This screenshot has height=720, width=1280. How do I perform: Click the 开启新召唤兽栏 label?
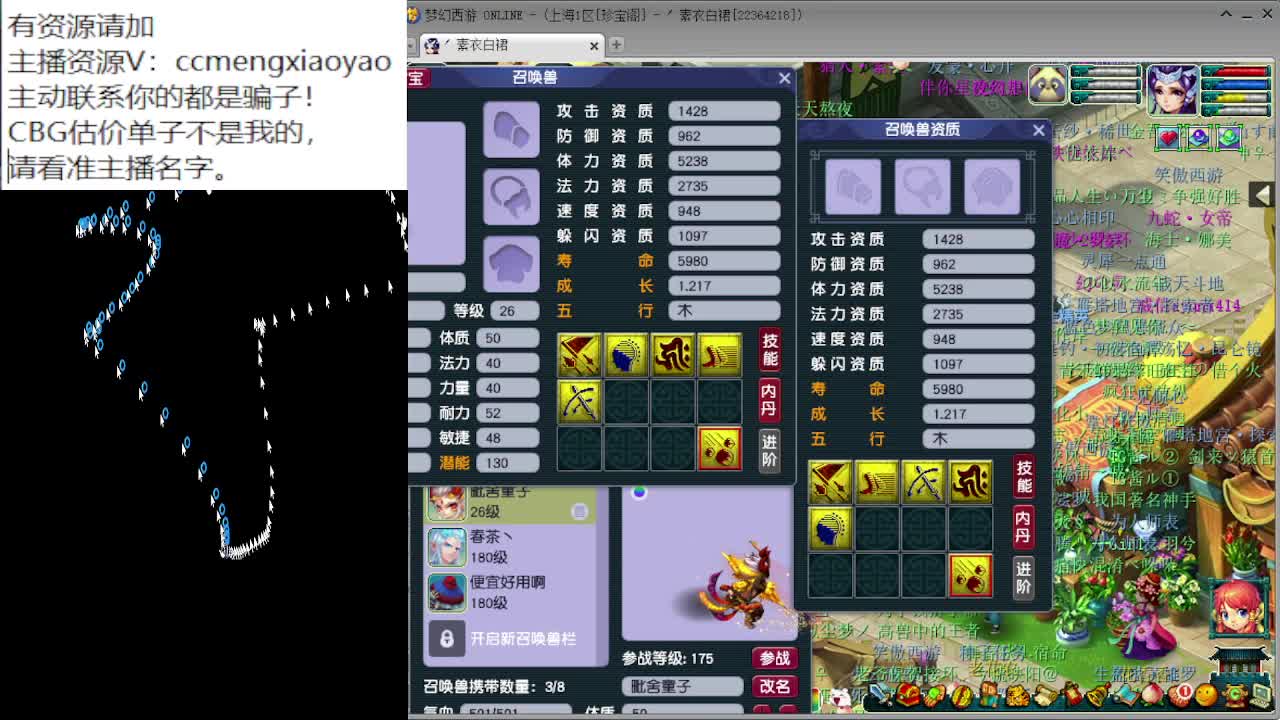coord(523,638)
